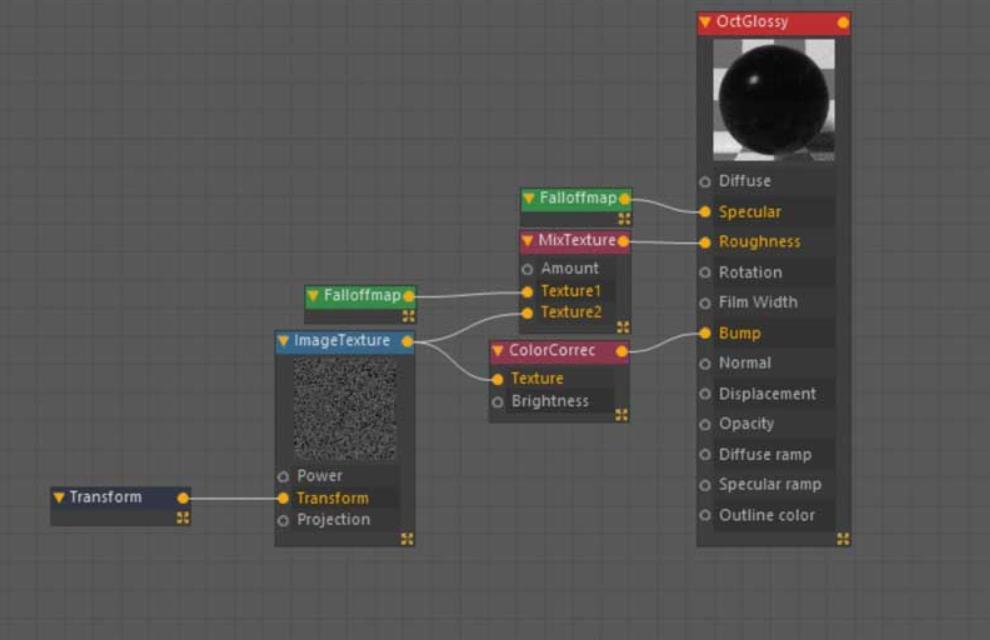Click the corner grip icon of ColorCorrec node
This screenshot has height=640, width=990.
click(x=621, y=415)
